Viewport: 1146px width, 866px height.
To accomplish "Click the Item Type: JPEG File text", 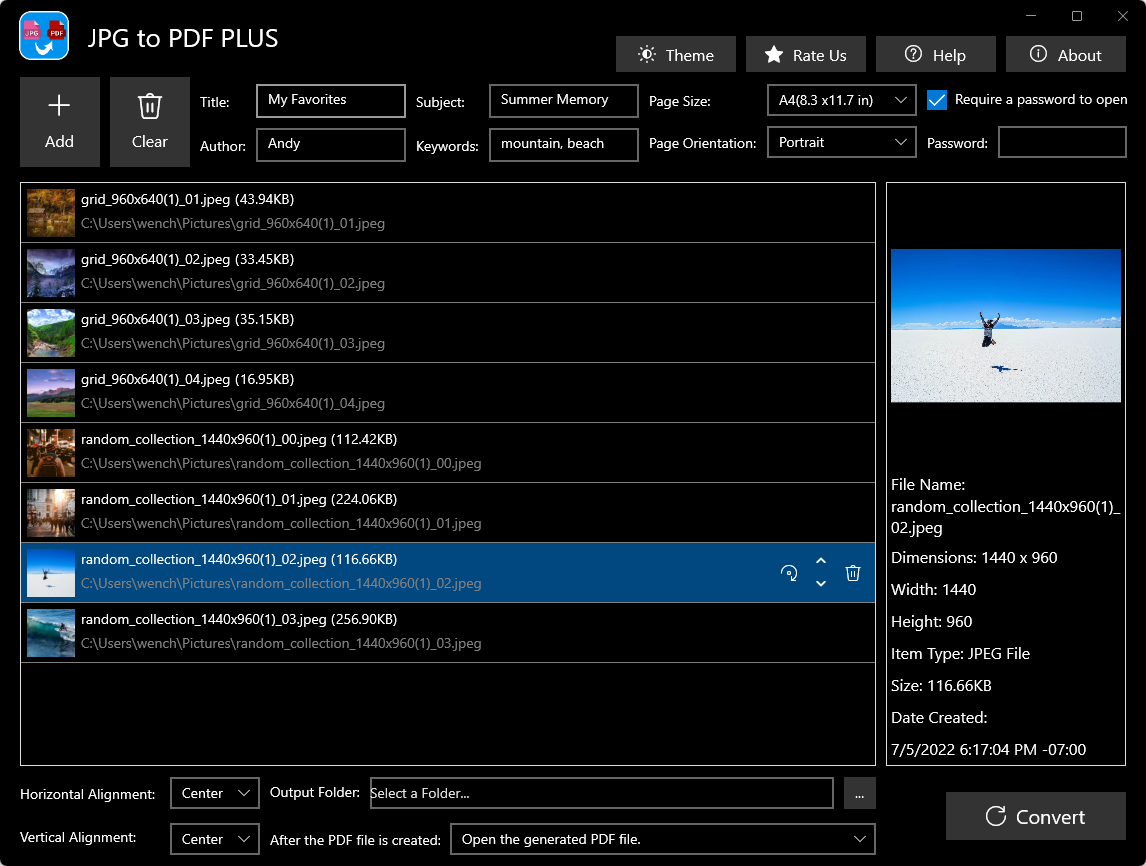I will pos(960,653).
